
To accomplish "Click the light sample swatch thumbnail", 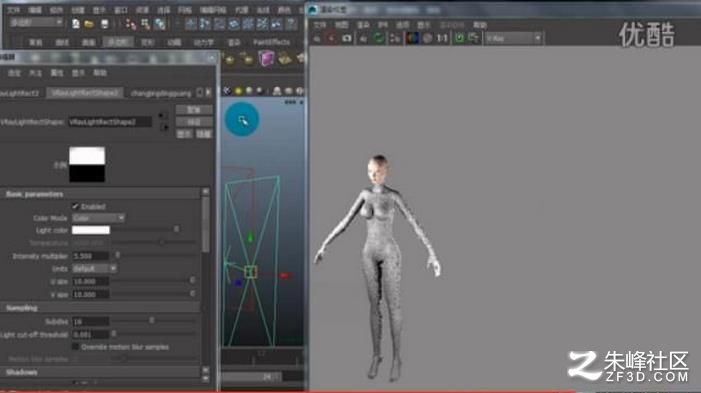I will point(87,164).
